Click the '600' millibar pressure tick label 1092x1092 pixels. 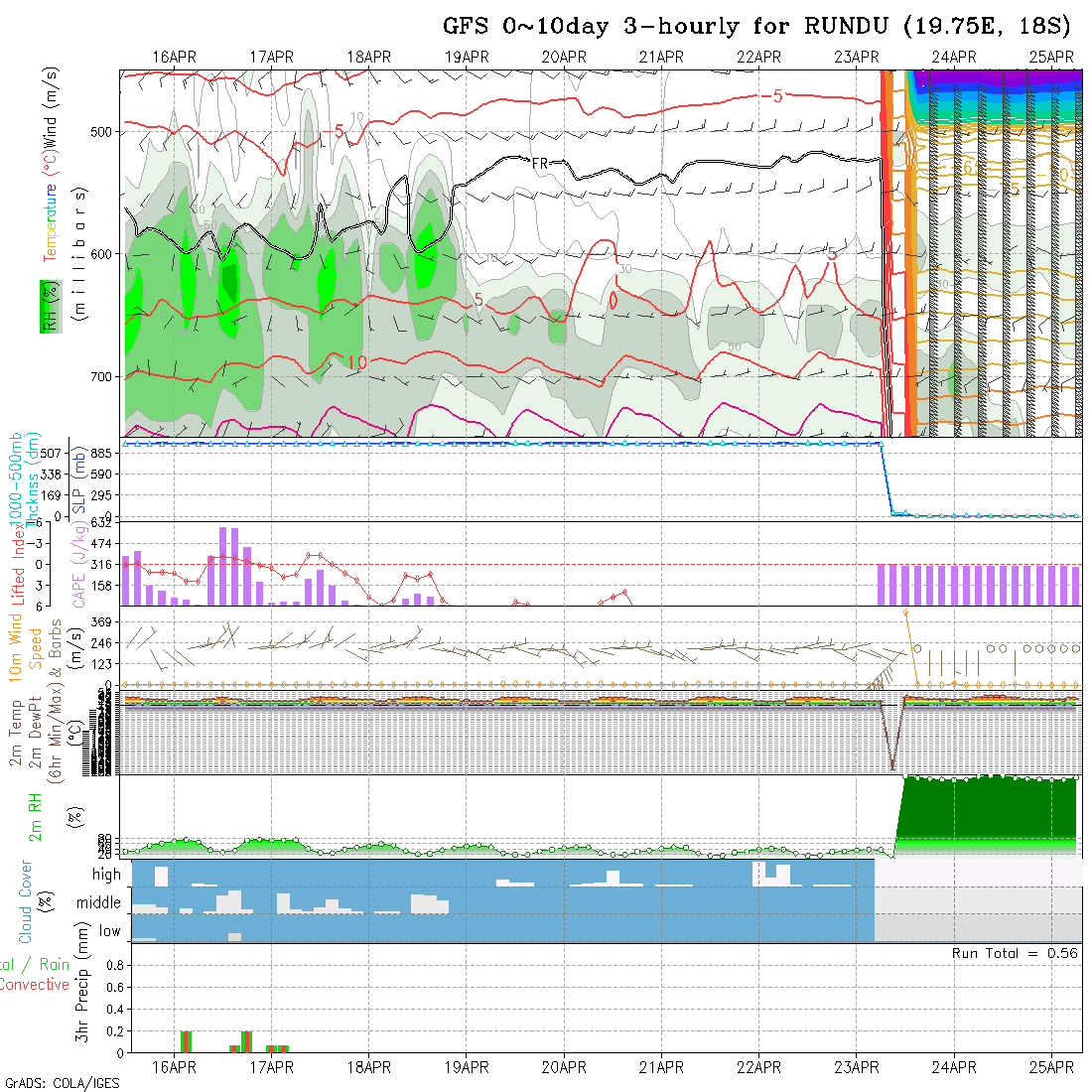[x=101, y=254]
